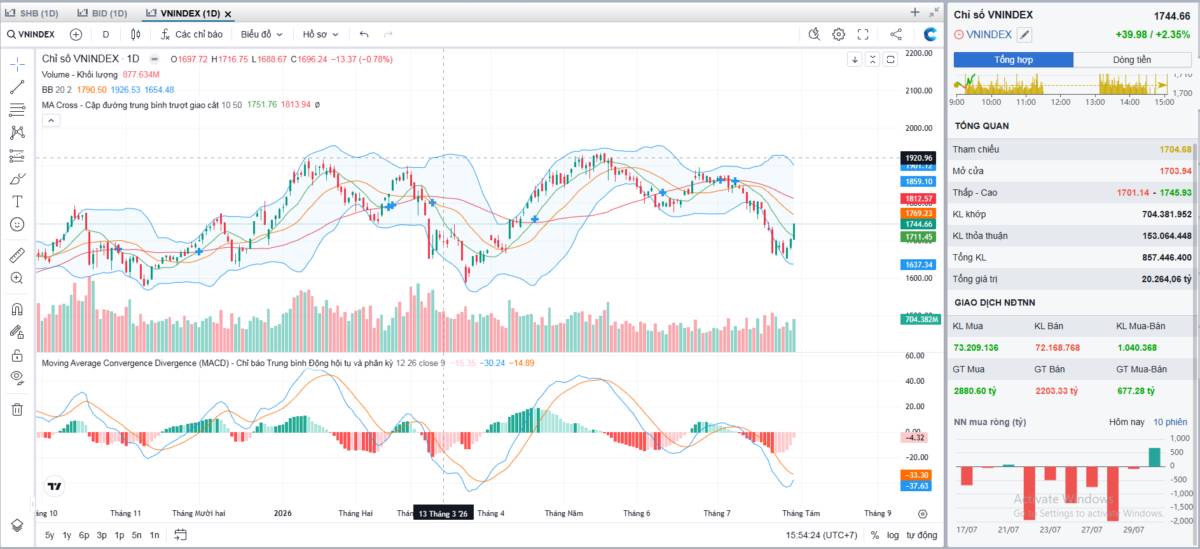Toggle magnet mode in drawing toolbar
Image resolution: width=1200 pixels, height=549 pixels.
pos(17,309)
